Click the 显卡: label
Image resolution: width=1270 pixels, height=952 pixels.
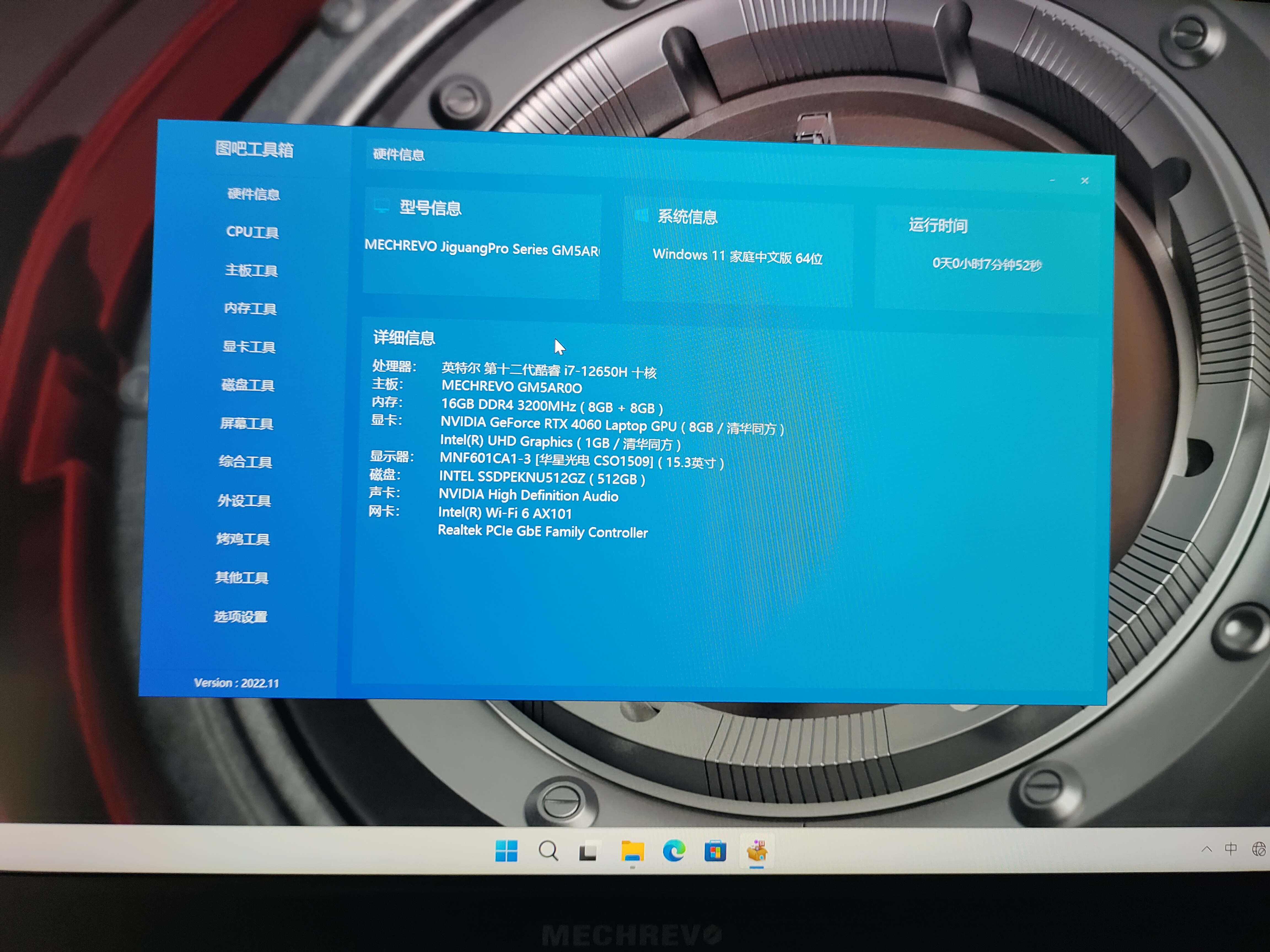pos(386,420)
